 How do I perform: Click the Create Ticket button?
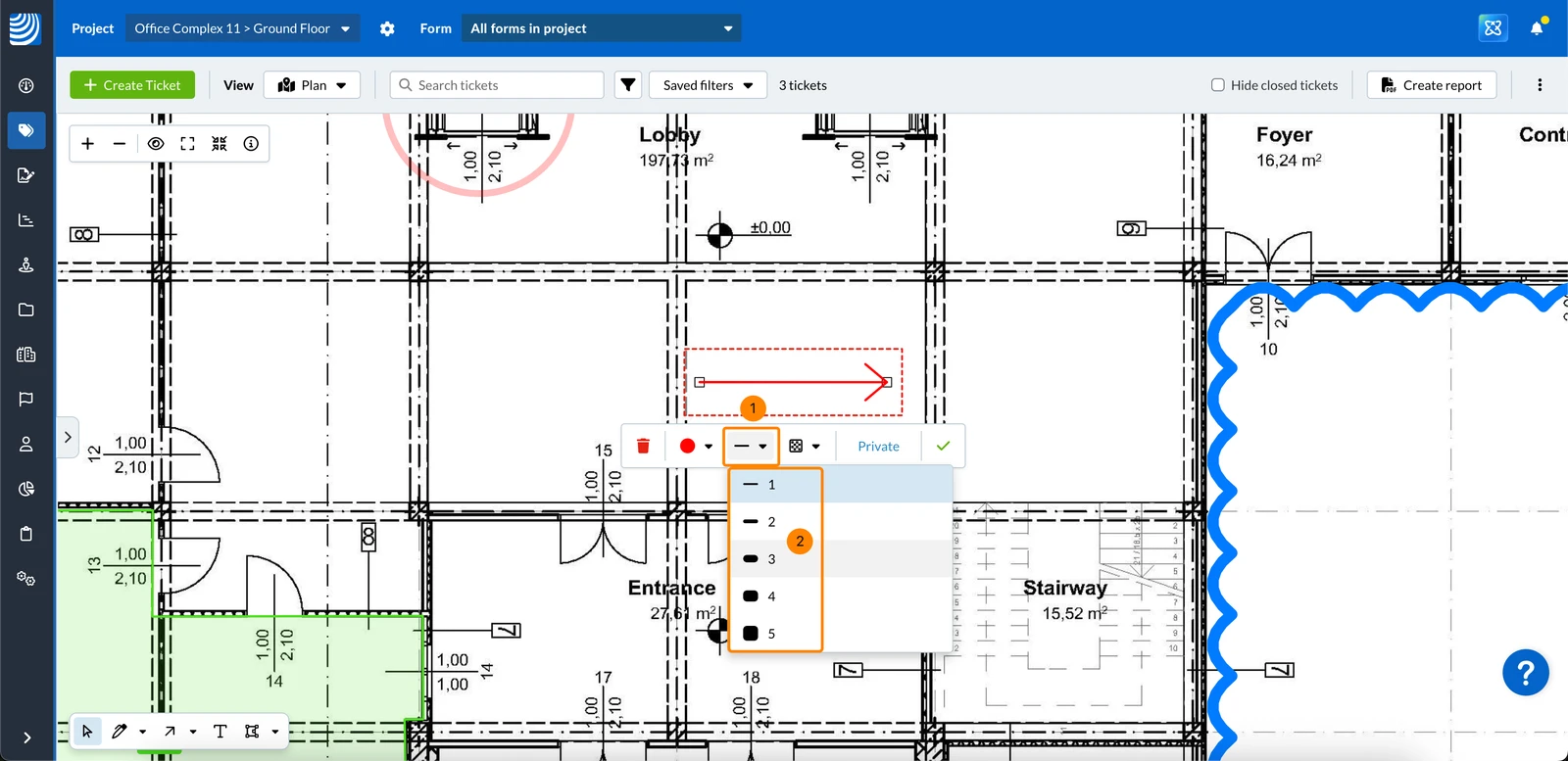pos(132,85)
